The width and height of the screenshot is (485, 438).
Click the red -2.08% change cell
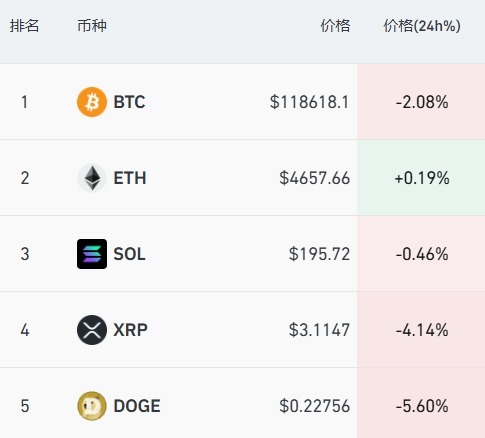[x=421, y=102]
